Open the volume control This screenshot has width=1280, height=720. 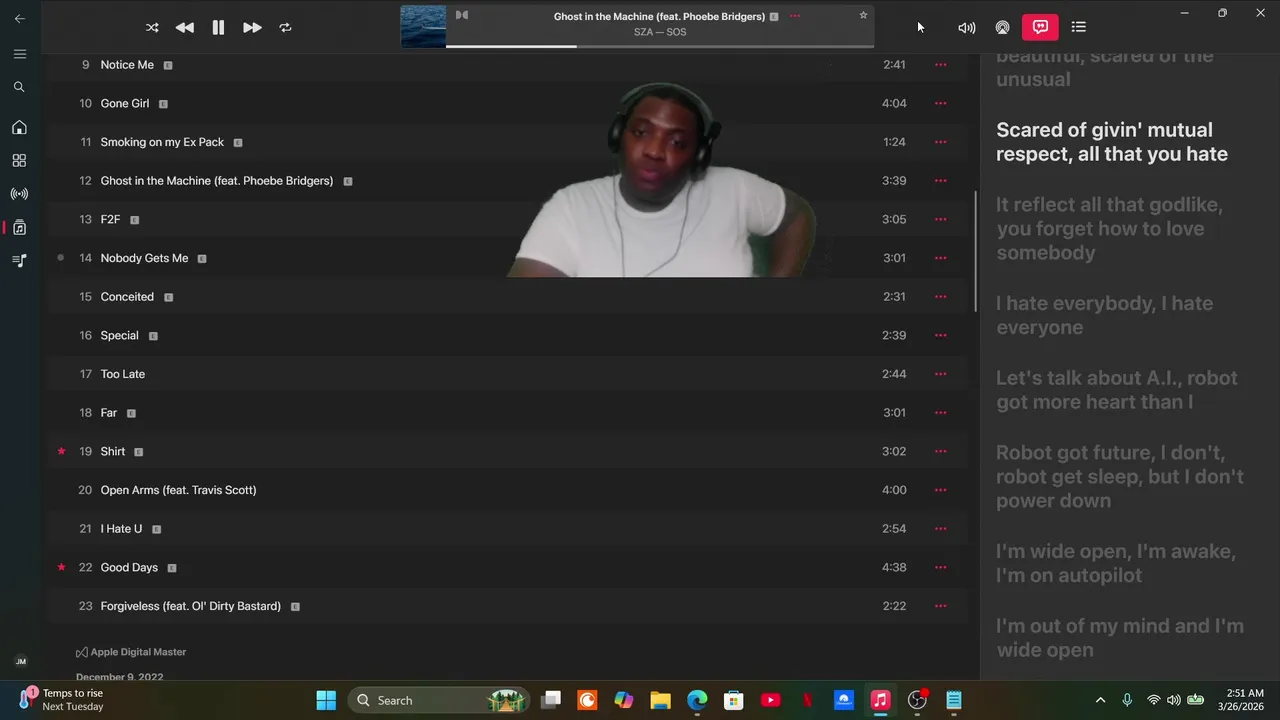tap(966, 28)
